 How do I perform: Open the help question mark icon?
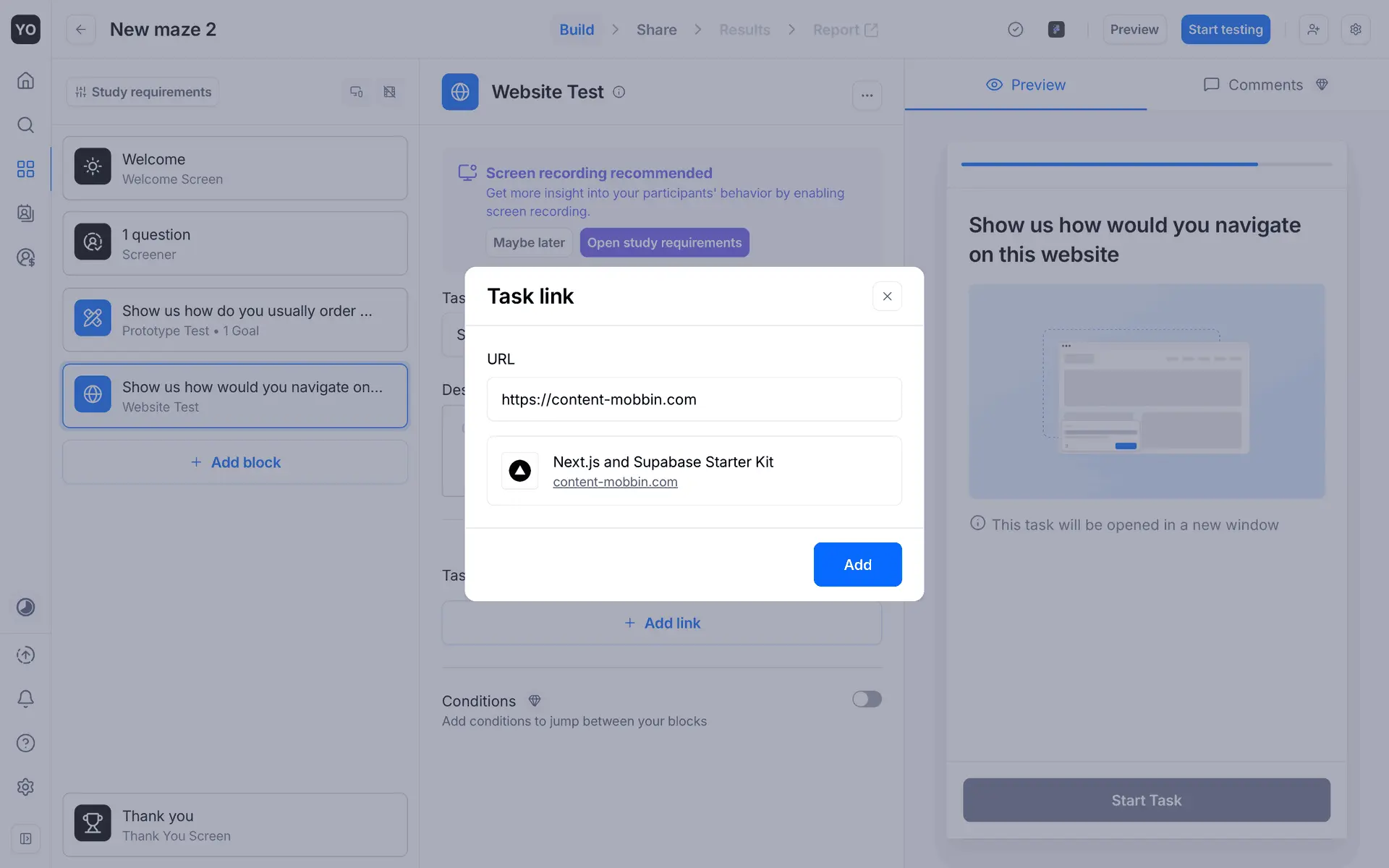[25, 743]
